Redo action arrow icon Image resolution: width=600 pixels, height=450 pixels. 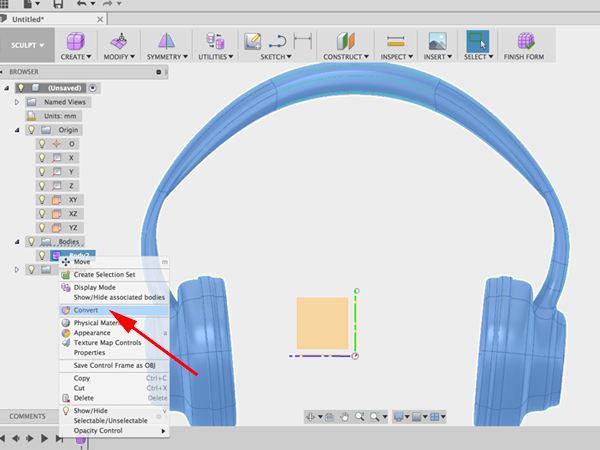point(107,3)
